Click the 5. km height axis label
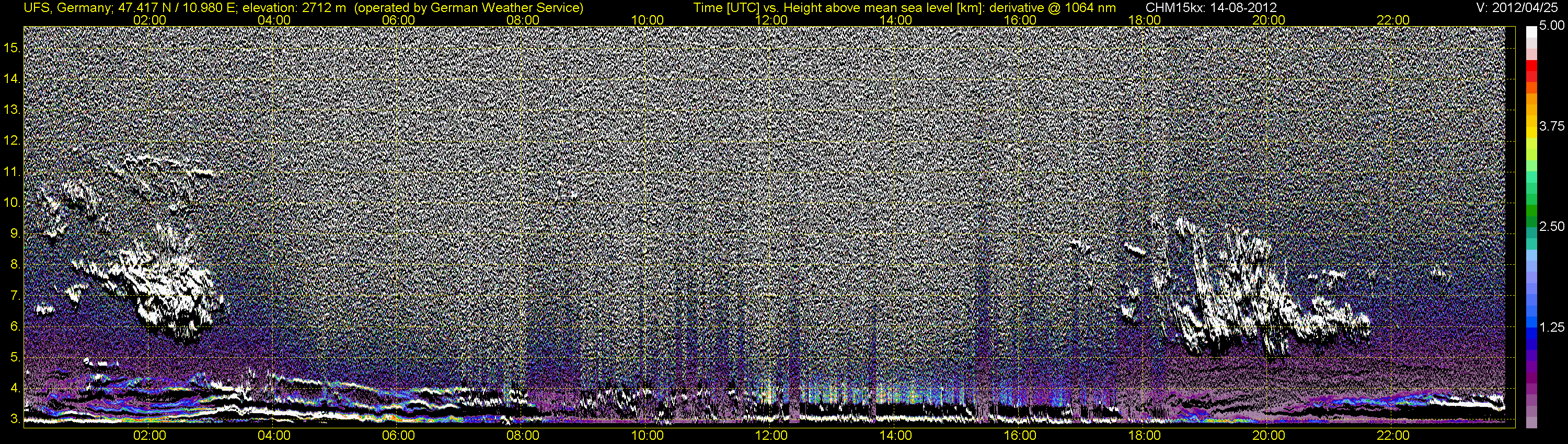 point(15,358)
